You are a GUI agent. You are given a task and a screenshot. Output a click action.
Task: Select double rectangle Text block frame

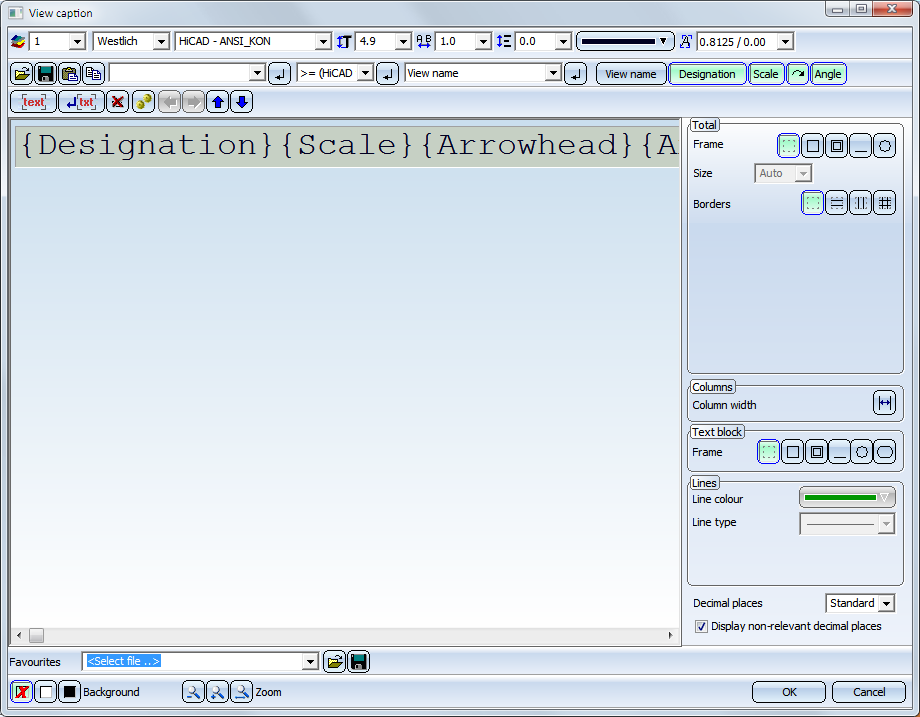tap(816, 452)
